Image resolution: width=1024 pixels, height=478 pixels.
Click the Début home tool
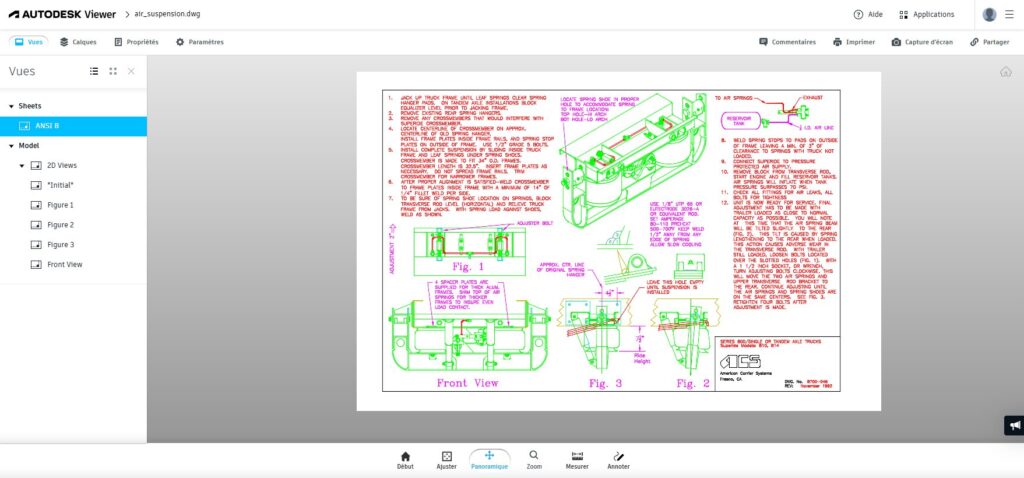coord(405,460)
